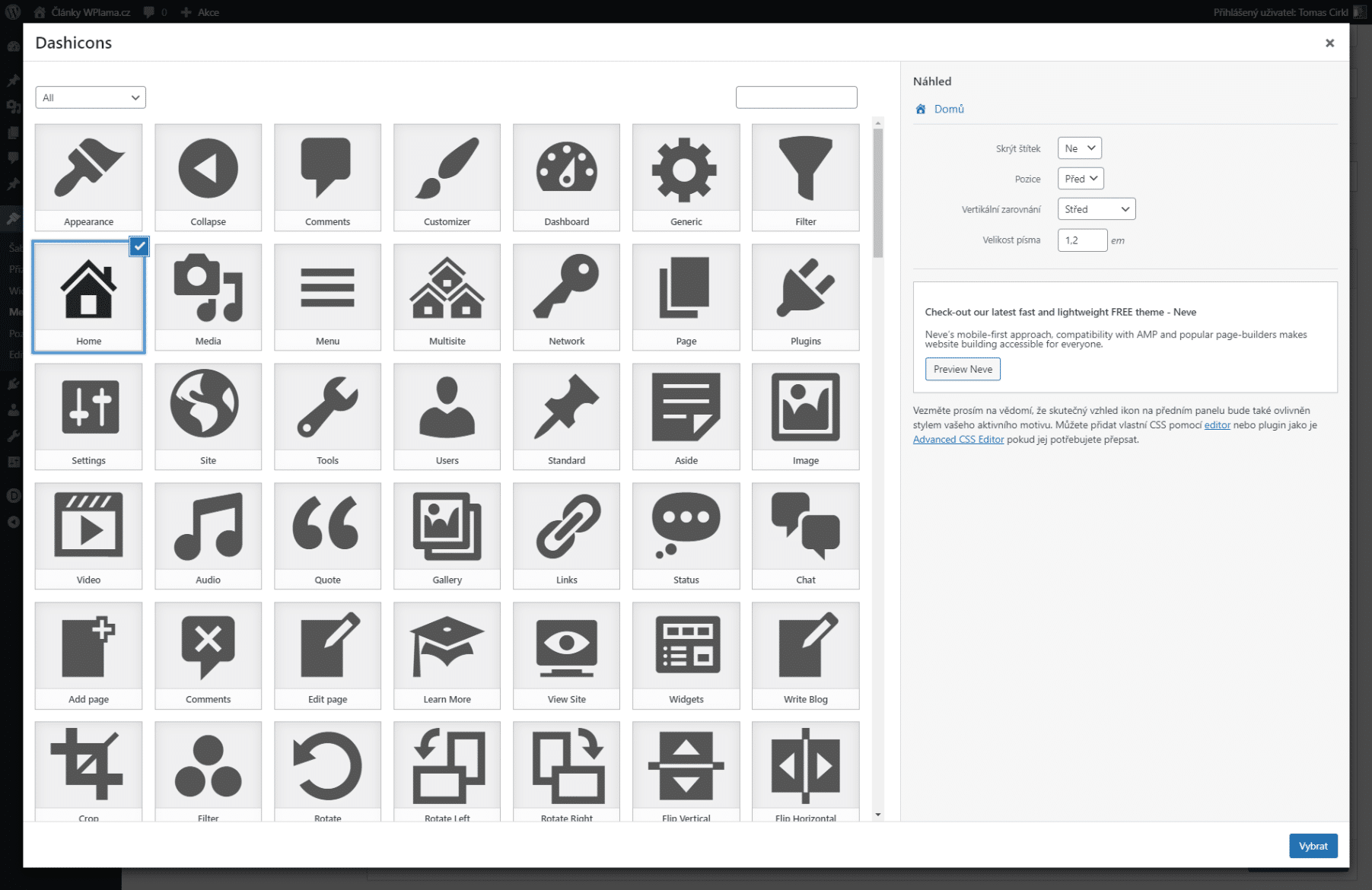Choose the Collapse arrow icon
This screenshot has width=1372, height=890.
(x=208, y=177)
